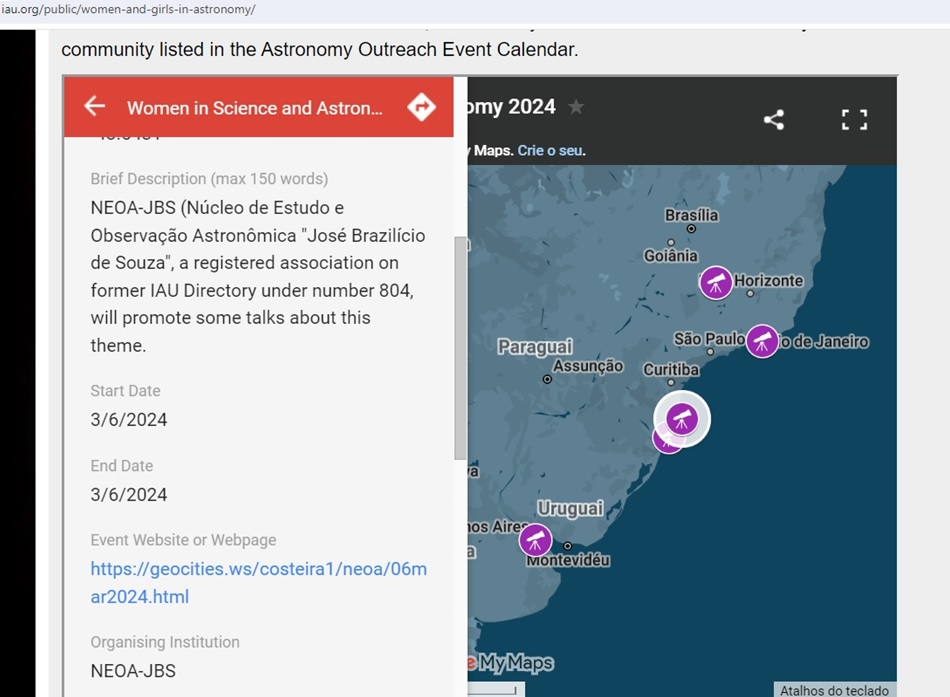The image size is (950, 697).
Task: Click the back arrow in the red header
Action: pos(95,107)
